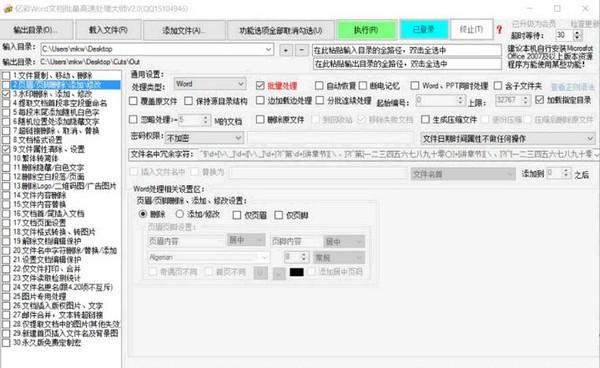This screenshot has width=600, height=368.
Task: Select list row 25.图片专用处理
Action: point(61,296)
